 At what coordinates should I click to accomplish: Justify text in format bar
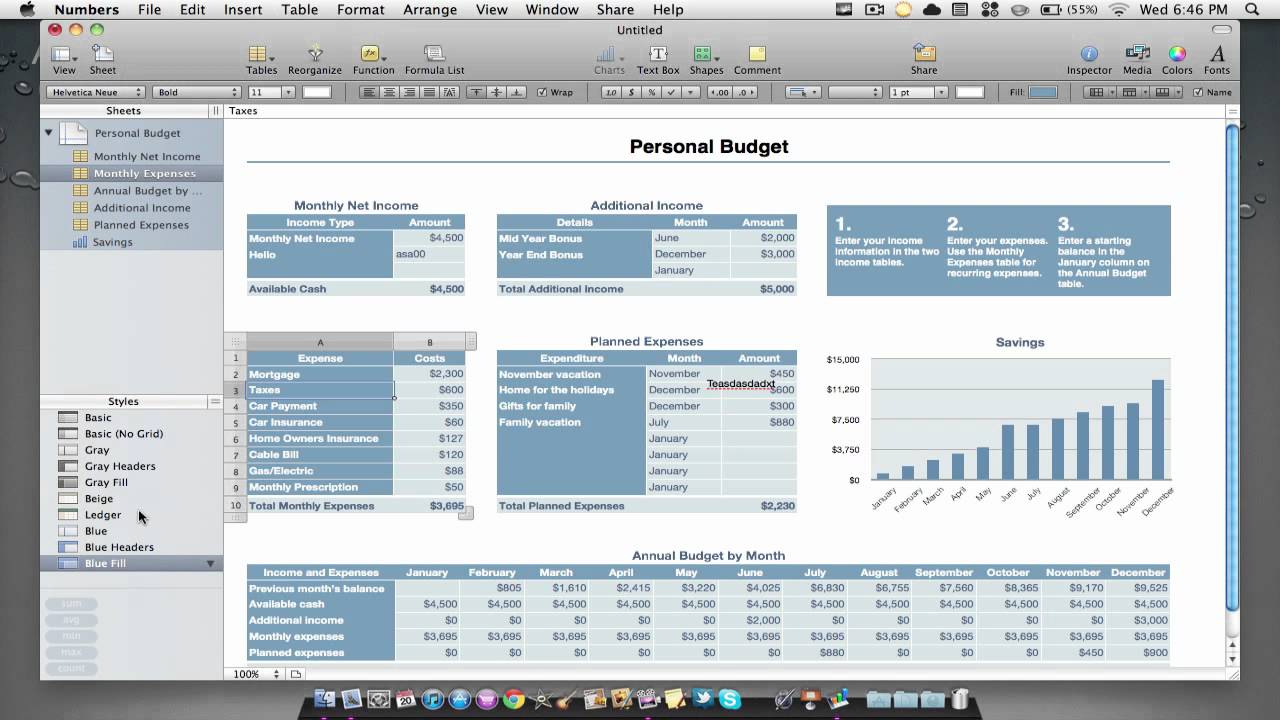429,92
